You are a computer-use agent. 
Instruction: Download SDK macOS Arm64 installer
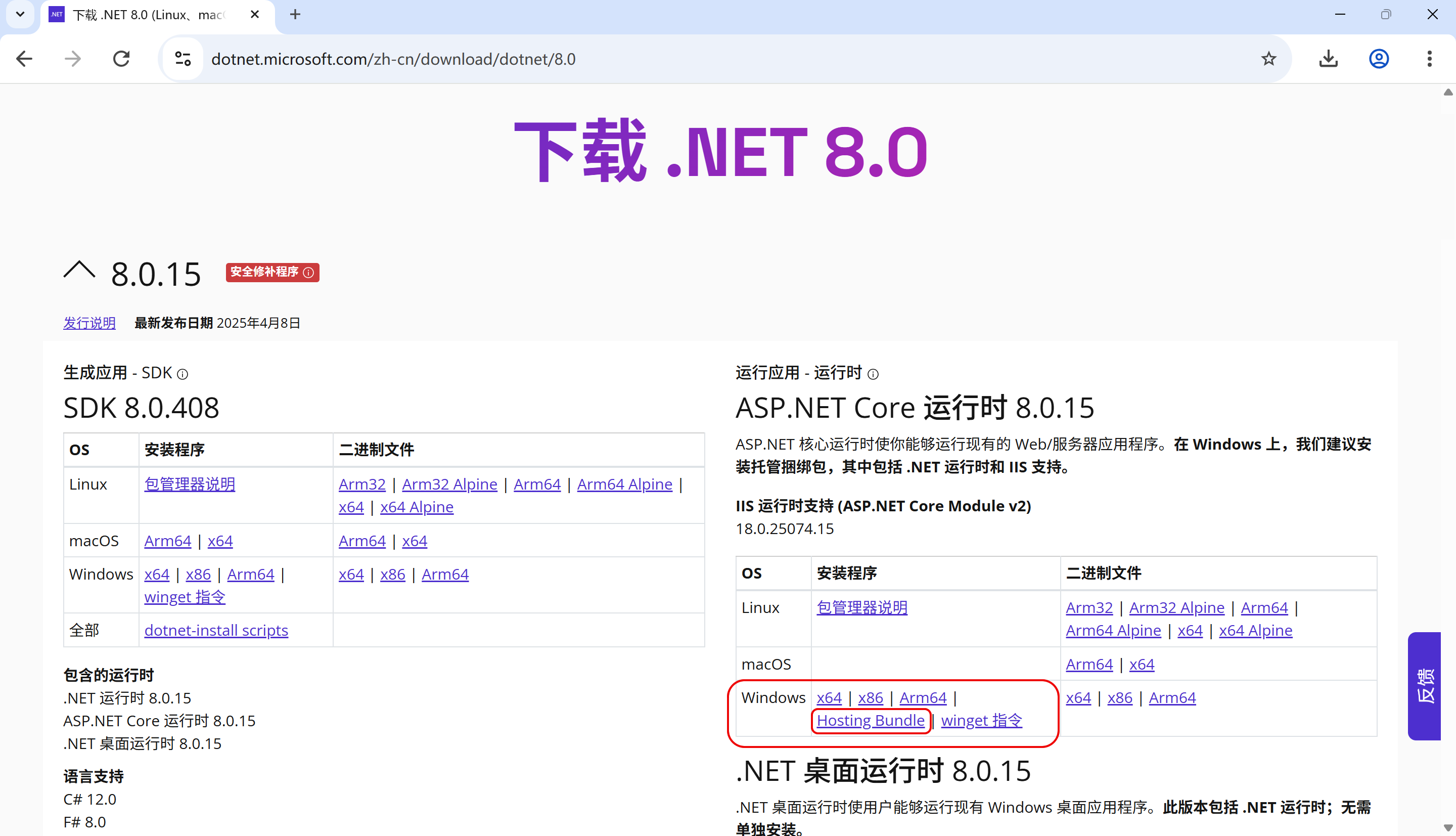tap(167, 541)
